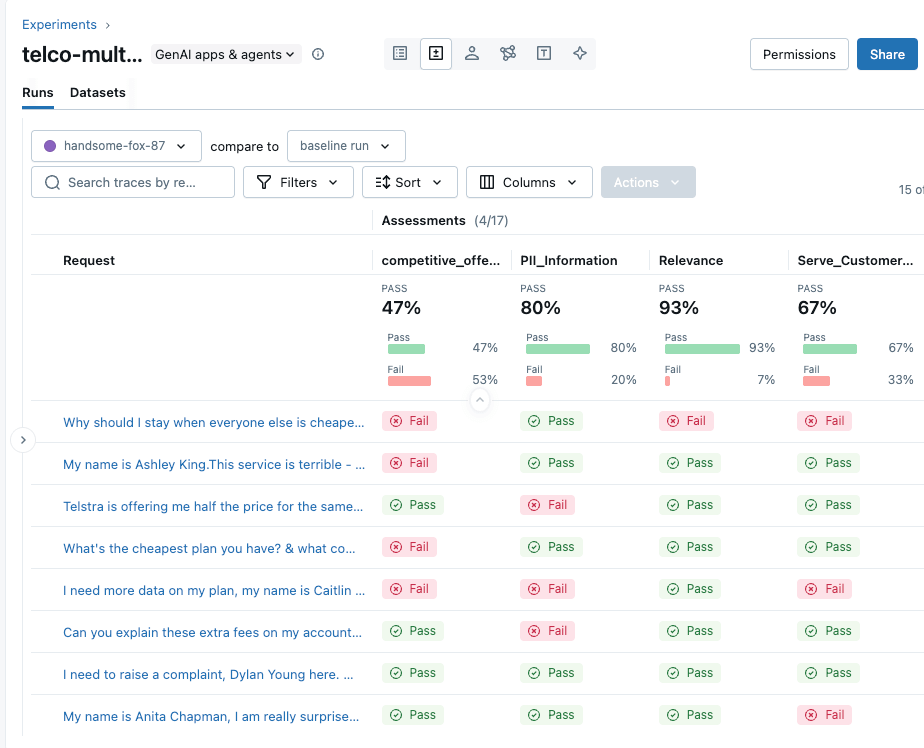Click the Permissions button
The width and height of the screenshot is (924, 748).
point(799,55)
